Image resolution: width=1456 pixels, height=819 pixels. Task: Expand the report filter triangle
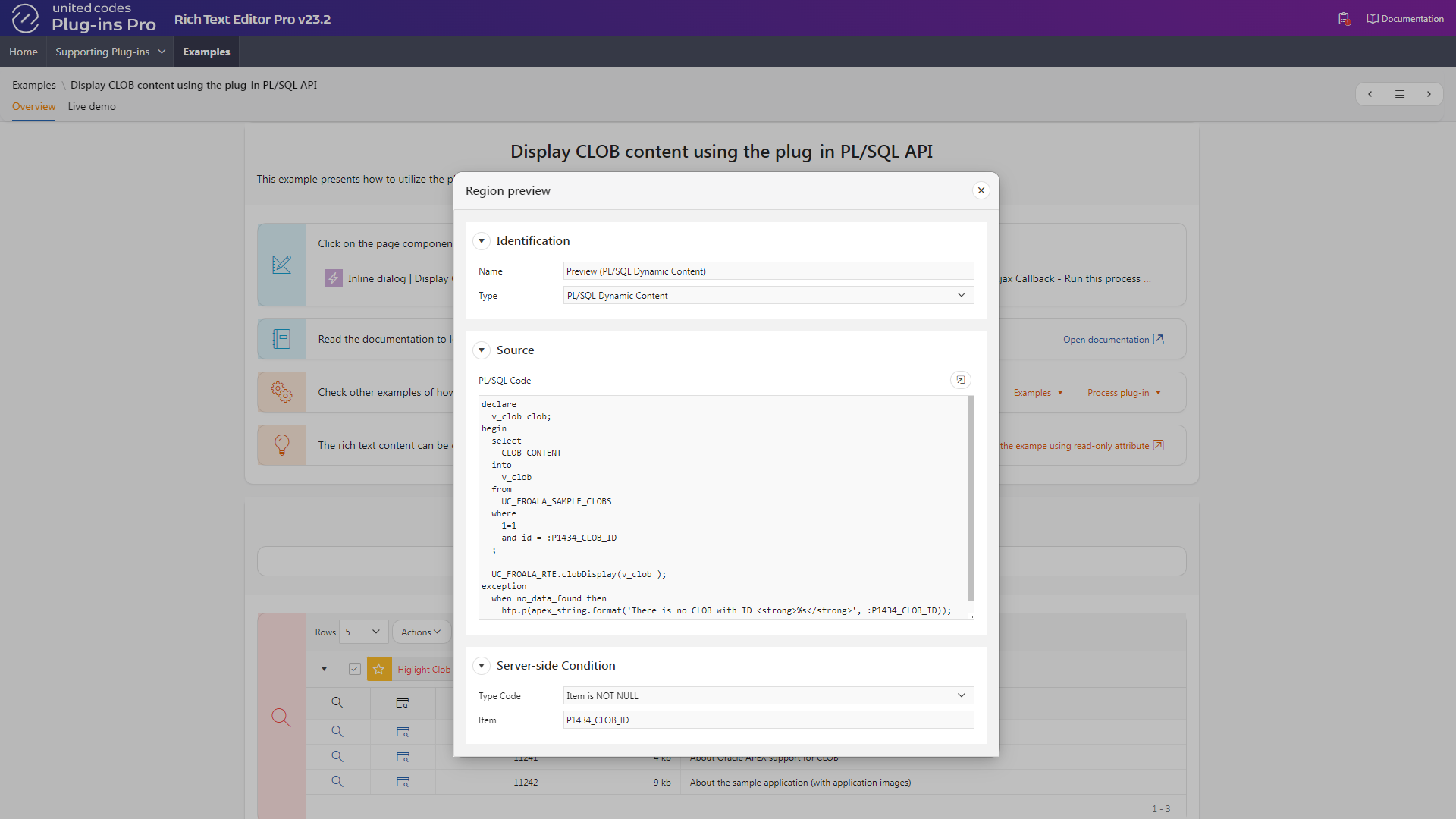[x=324, y=669]
